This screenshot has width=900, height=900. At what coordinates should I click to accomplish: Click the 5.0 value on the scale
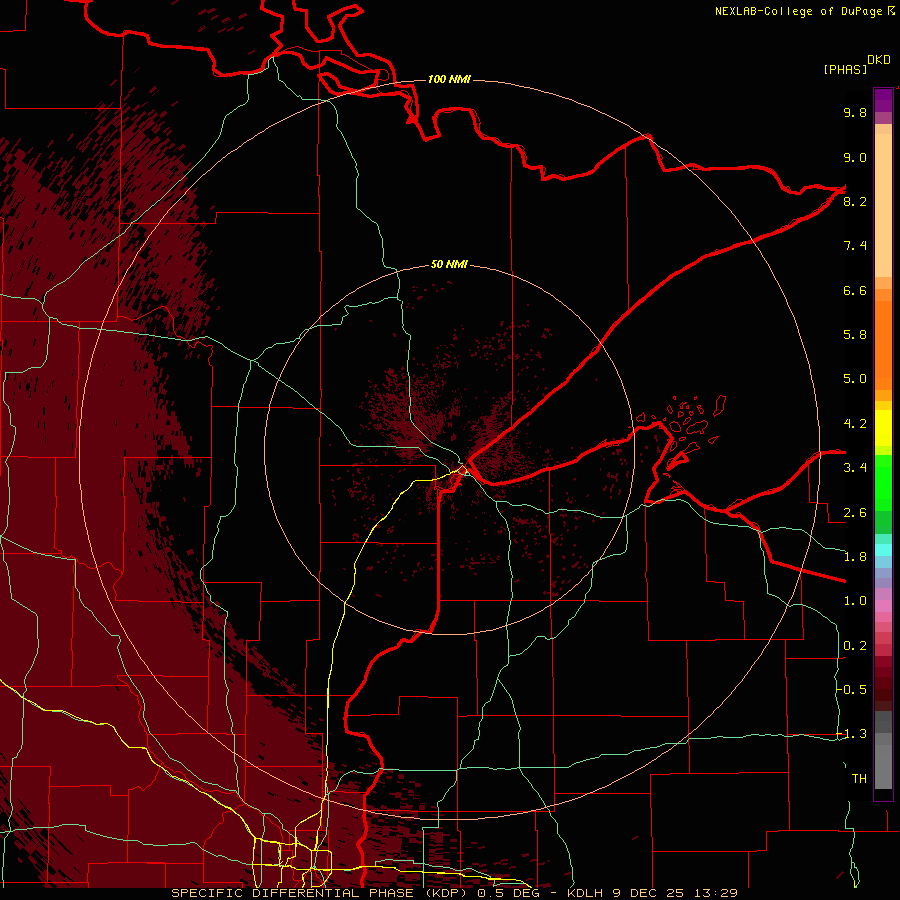click(855, 379)
